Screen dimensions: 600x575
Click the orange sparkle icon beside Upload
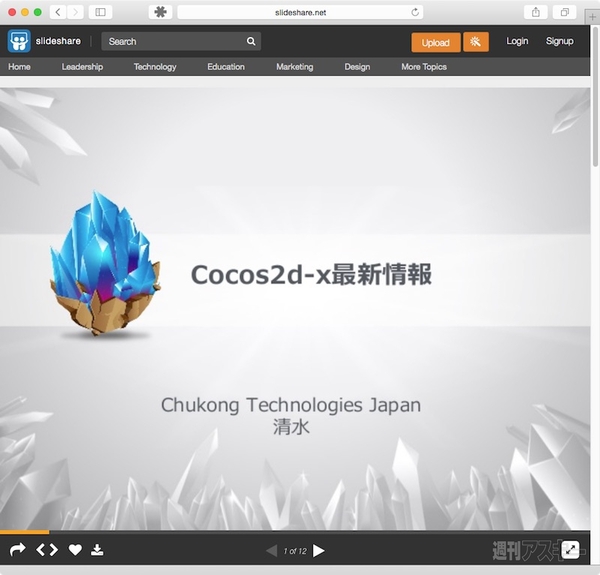[476, 42]
